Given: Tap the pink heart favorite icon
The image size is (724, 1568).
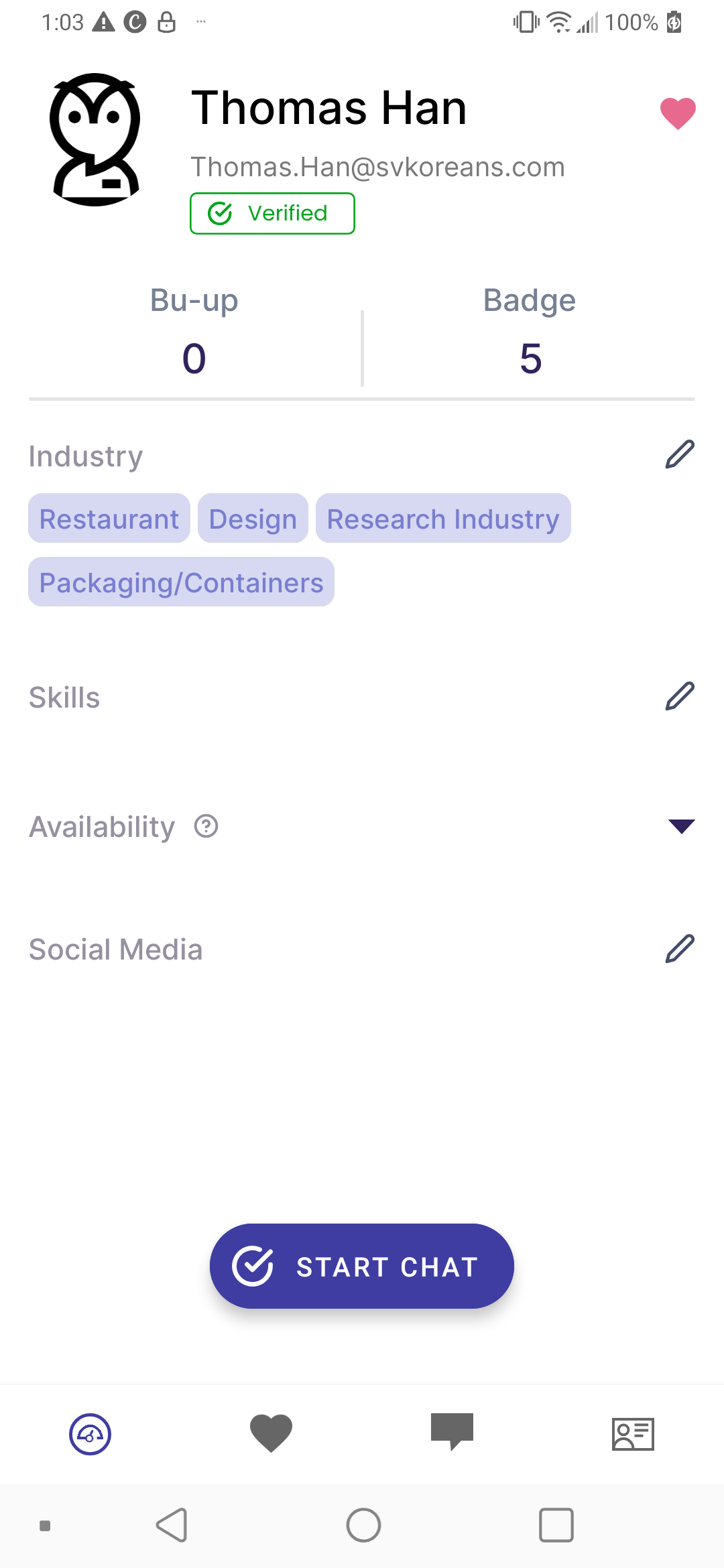Looking at the screenshot, I should [x=678, y=113].
